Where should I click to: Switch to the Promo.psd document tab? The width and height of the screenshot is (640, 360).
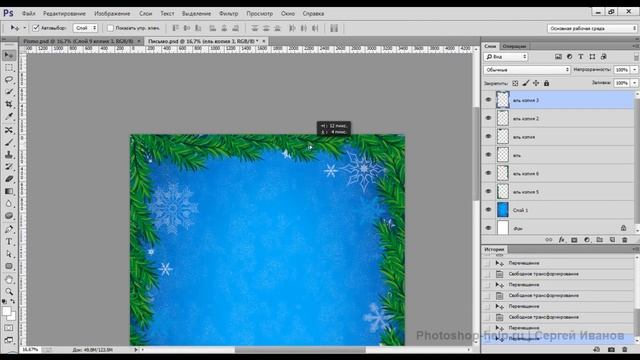point(78,41)
